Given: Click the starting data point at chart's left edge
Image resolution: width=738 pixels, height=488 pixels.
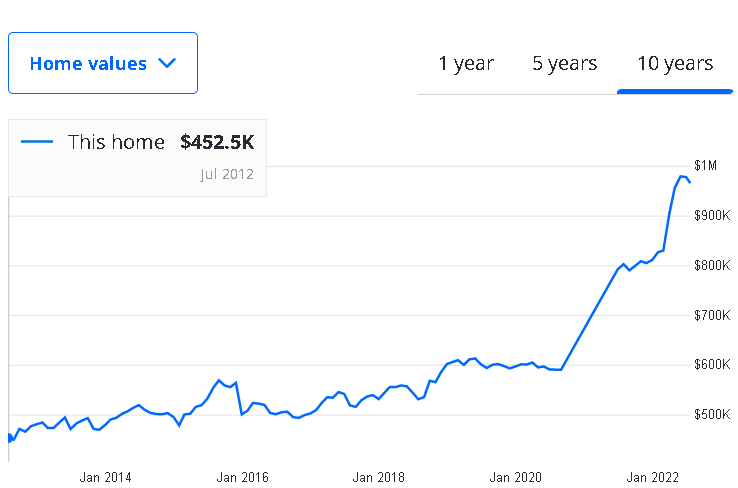Looking at the screenshot, I should [10, 438].
